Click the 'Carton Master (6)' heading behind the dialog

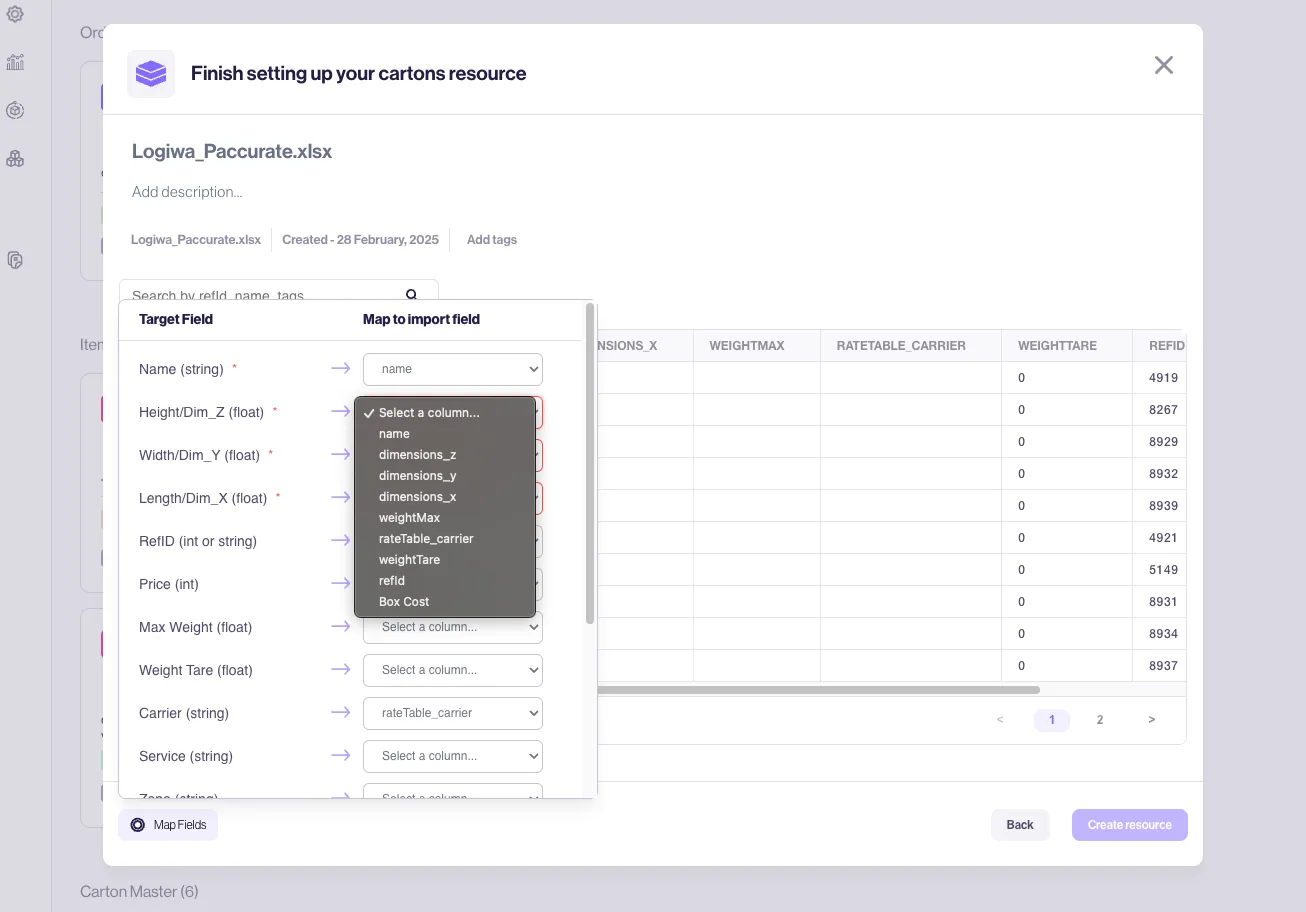(x=139, y=891)
